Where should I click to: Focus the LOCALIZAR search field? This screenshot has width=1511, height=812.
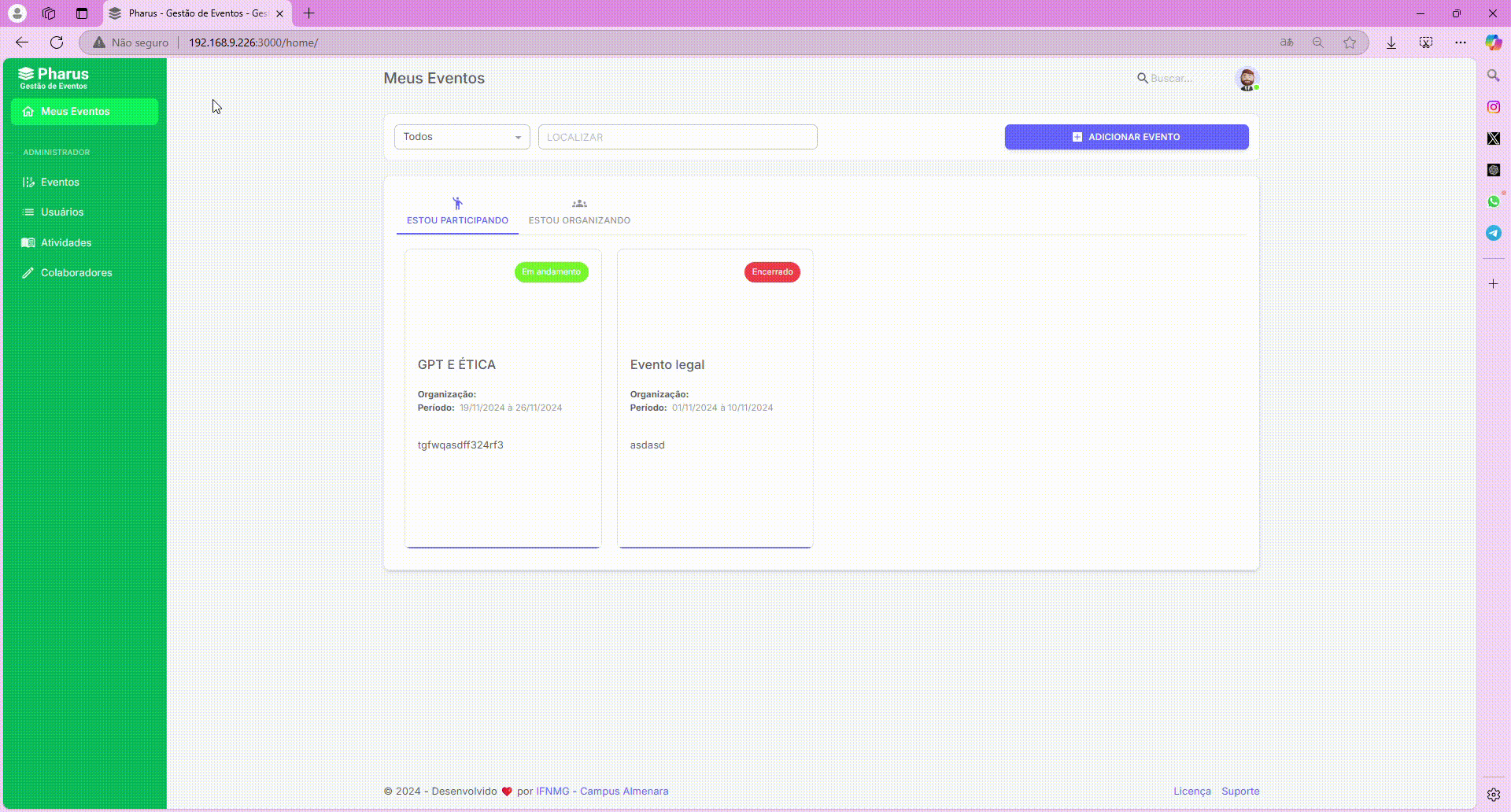pyautogui.click(x=678, y=137)
